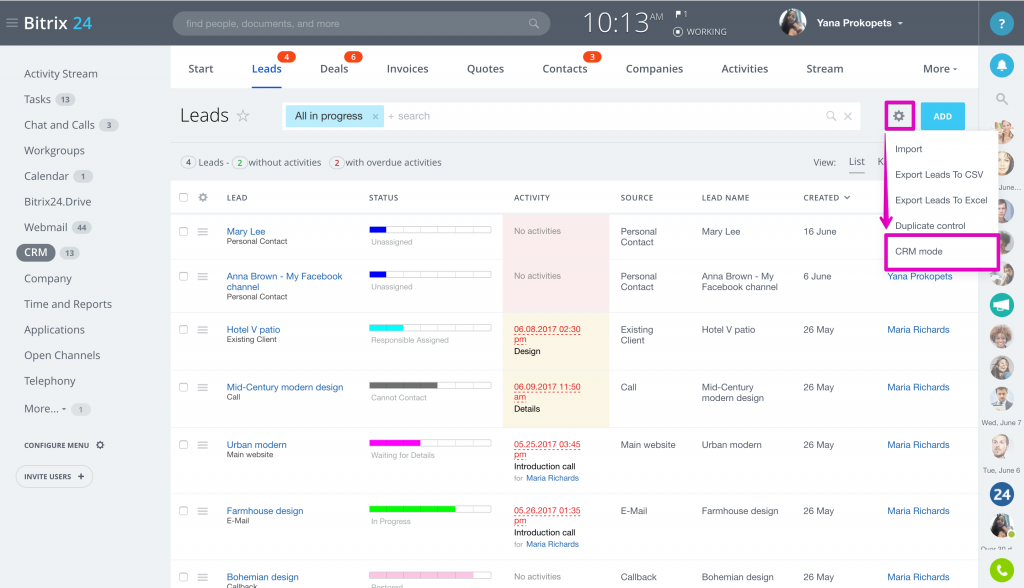
Task: Switch to the Deals tab
Action: click(x=334, y=69)
